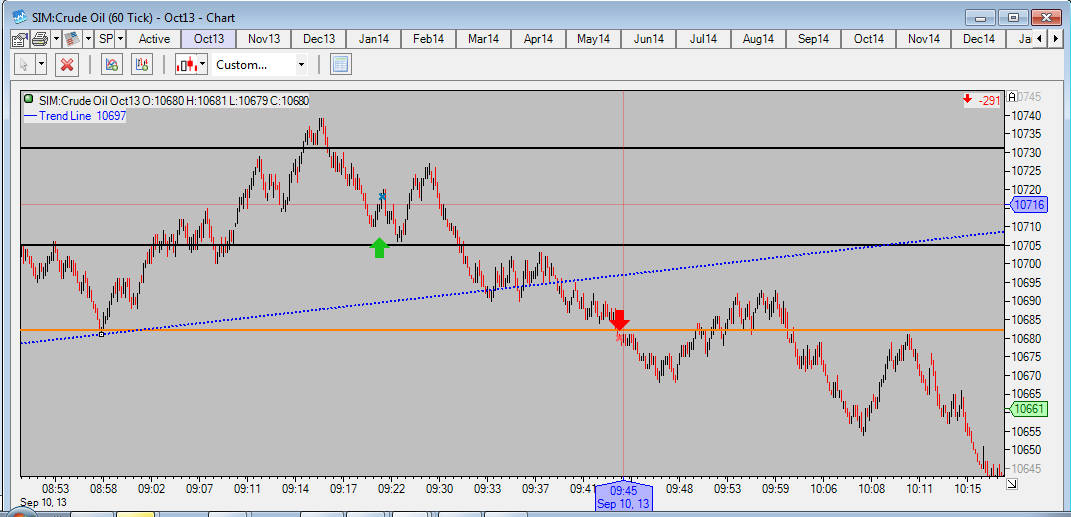The height and width of the screenshot is (517, 1071).
Task: Select the Apr14 contract tab
Action: 538,39
